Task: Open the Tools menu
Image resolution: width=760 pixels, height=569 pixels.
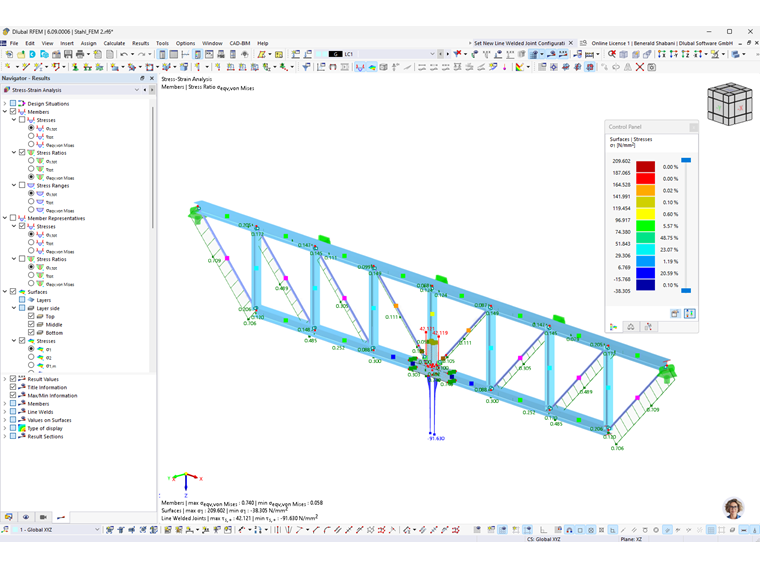Action: (x=162, y=43)
